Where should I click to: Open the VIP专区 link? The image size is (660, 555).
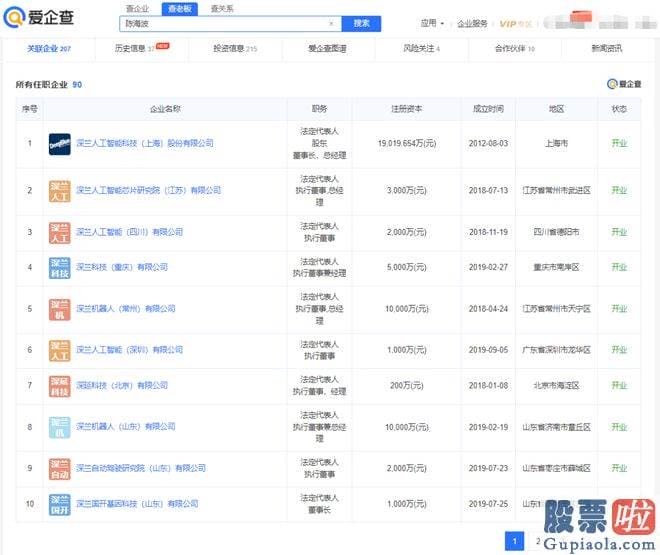click(516, 24)
